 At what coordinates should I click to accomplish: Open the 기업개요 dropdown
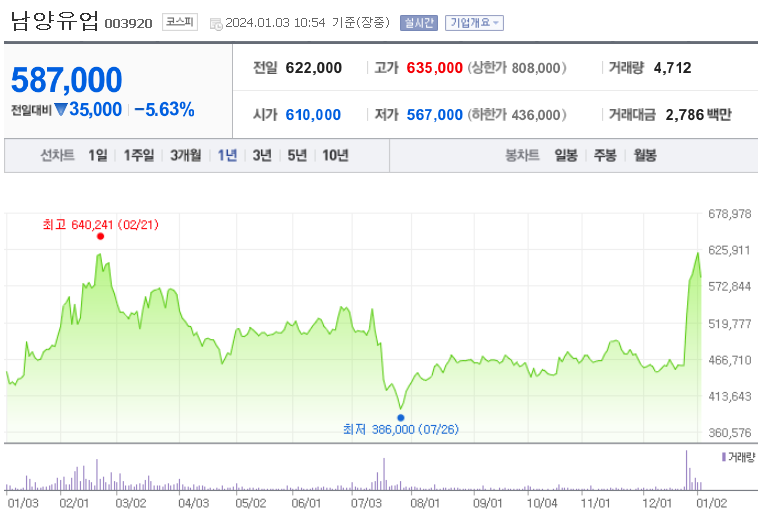(x=474, y=23)
